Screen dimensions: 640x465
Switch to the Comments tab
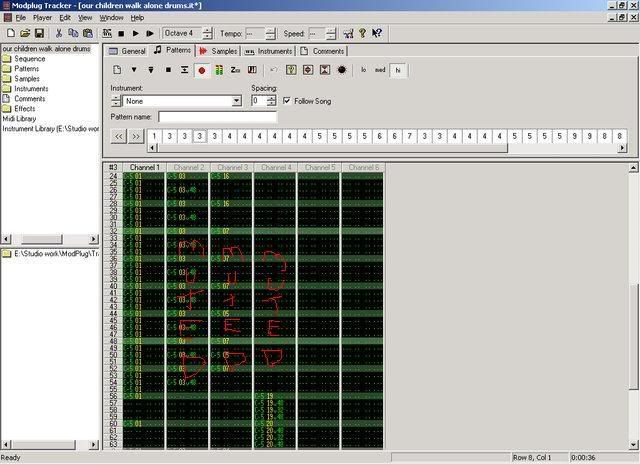point(322,51)
